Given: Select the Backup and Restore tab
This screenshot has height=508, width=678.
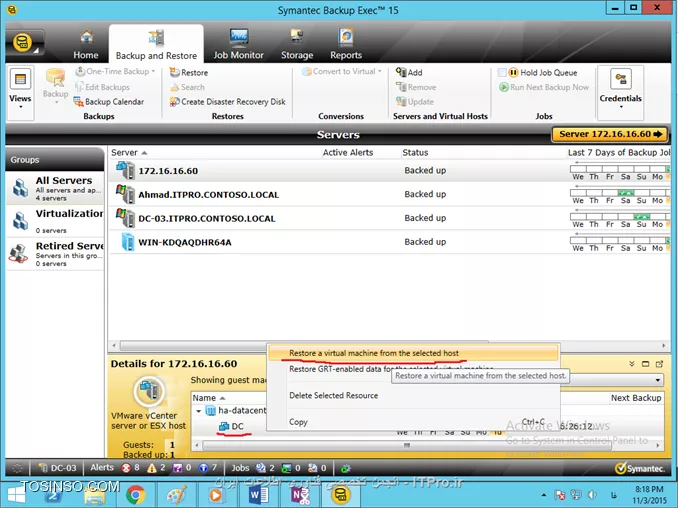Looking at the screenshot, I should coord(156,45).
